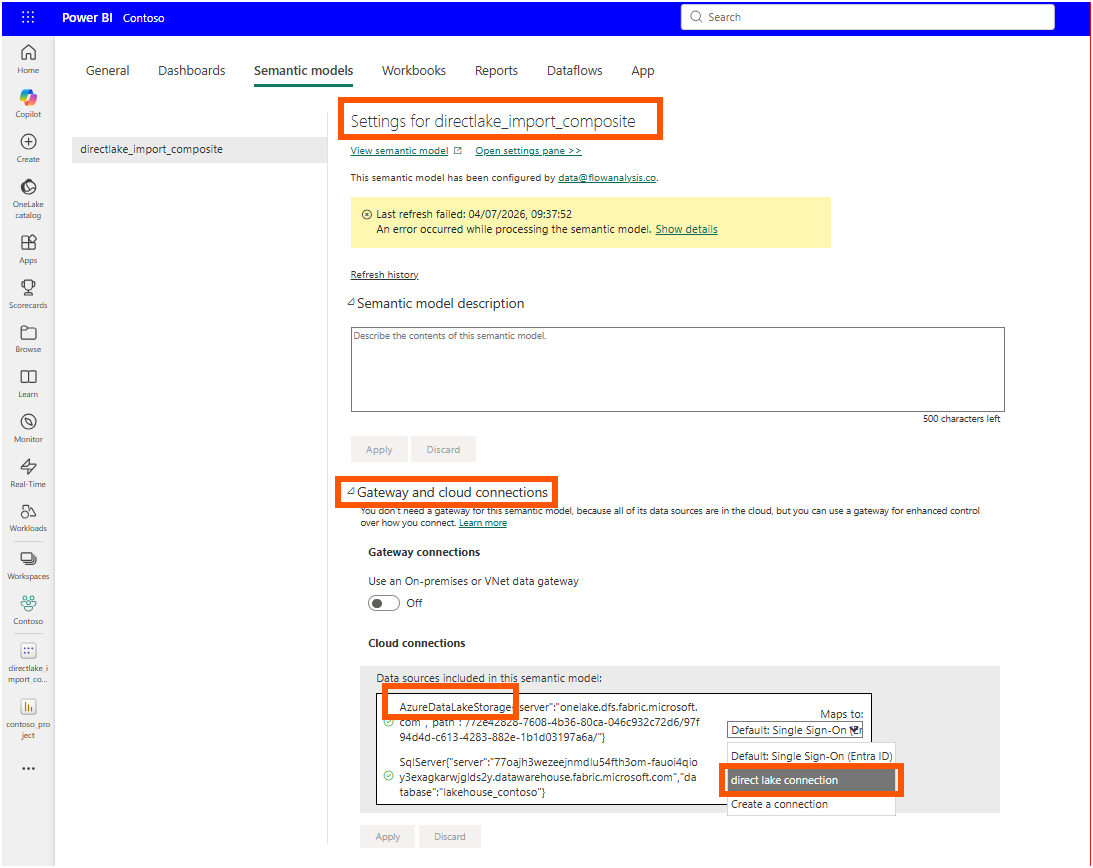Screen dimensions: 1093x868
Task: Open View semantic model link
Action: point(399,151)
